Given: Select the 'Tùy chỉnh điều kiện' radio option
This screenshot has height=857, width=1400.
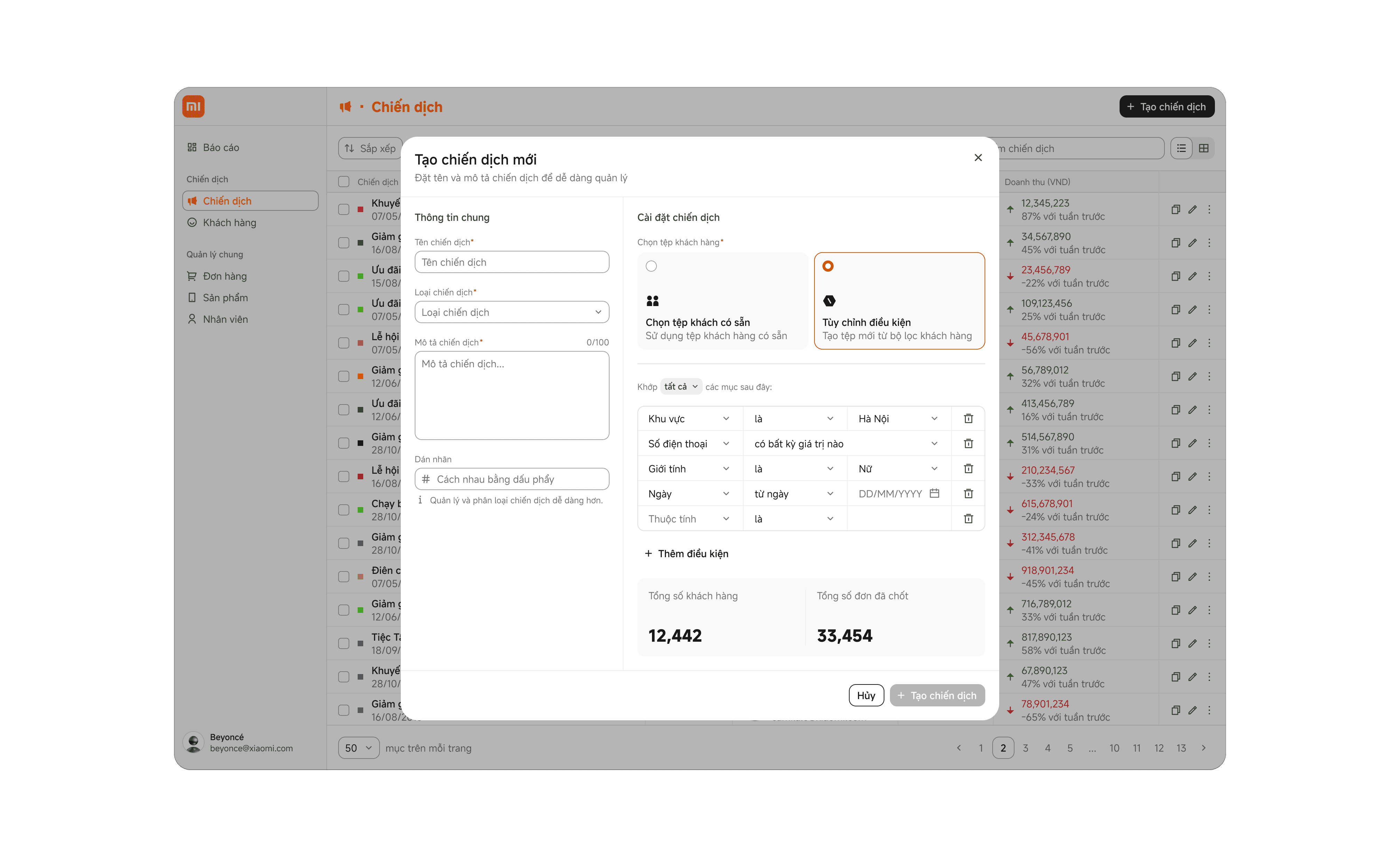Looking at the screenshot, I should click(x=828, y=266).
